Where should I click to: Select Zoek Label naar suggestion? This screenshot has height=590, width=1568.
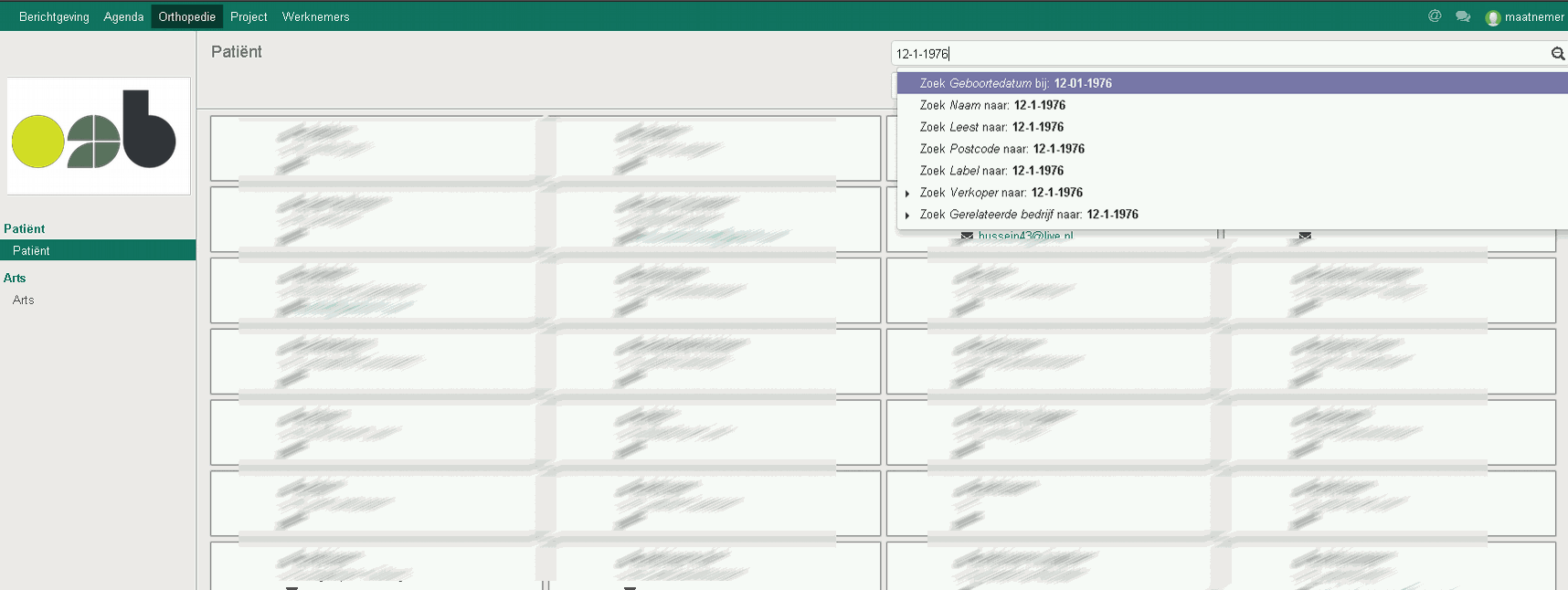click(1232, 171)
